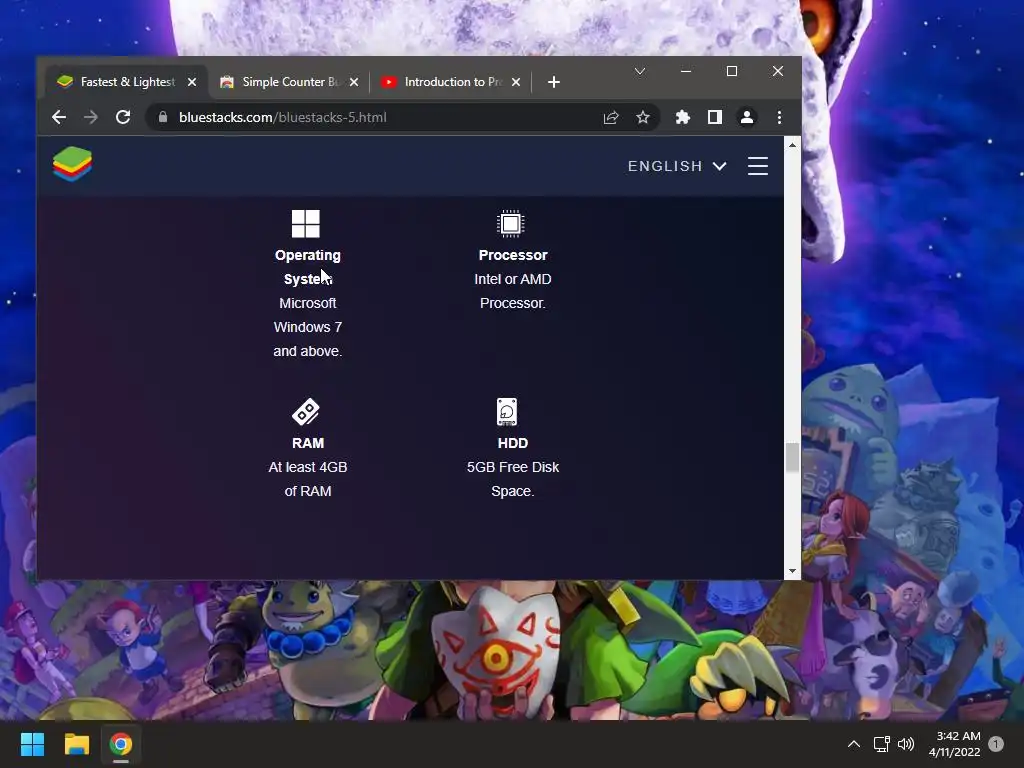Click 'HDD' heading text

tap(513, 443)
